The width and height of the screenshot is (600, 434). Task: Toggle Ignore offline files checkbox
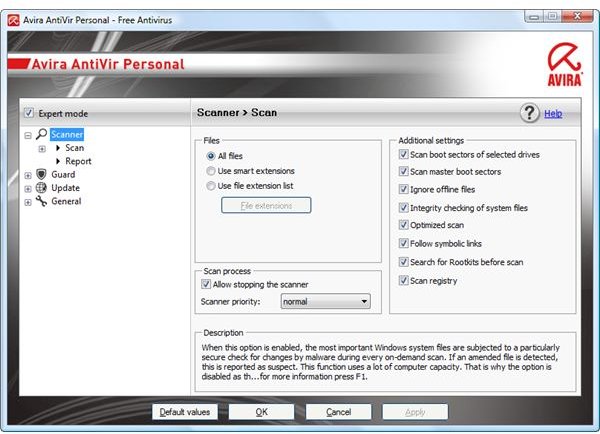[x=403, y=189]
